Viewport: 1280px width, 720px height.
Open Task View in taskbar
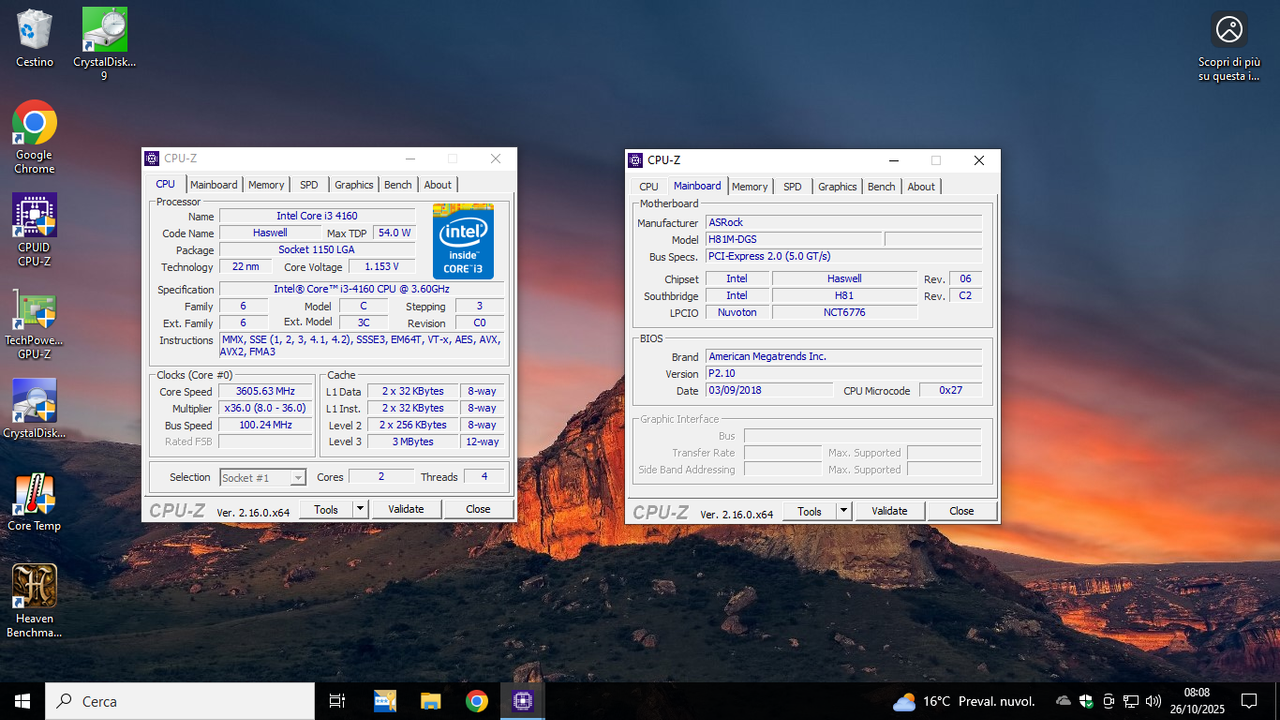[337, 701]
